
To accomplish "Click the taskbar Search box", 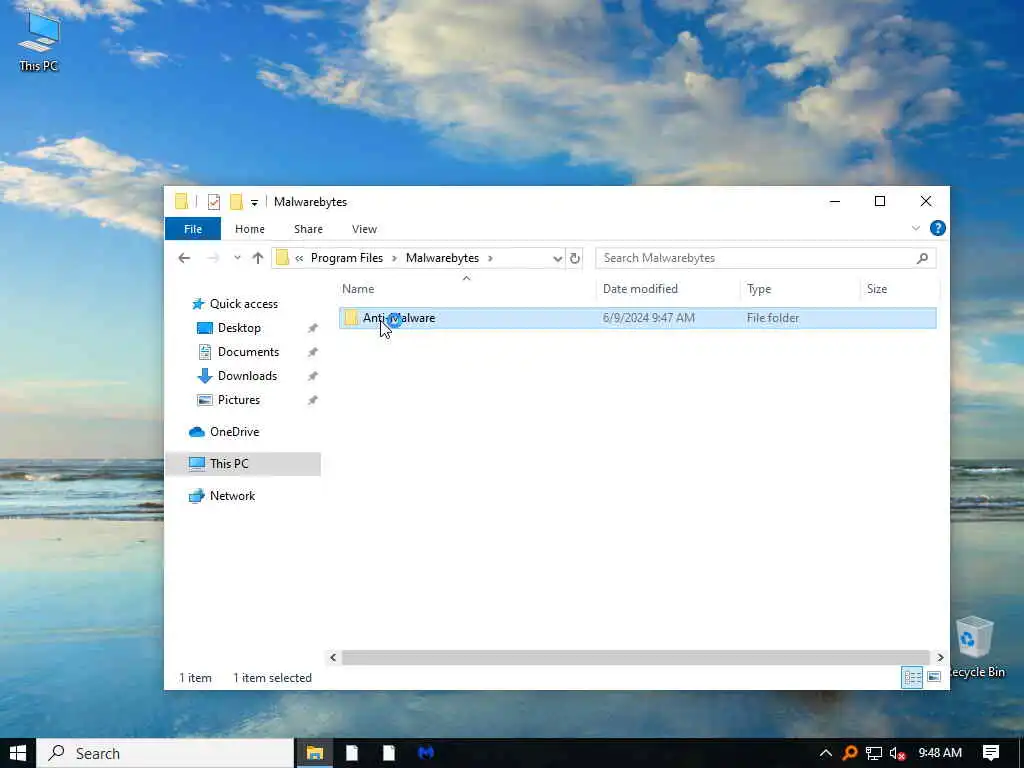I will [165, 753].
